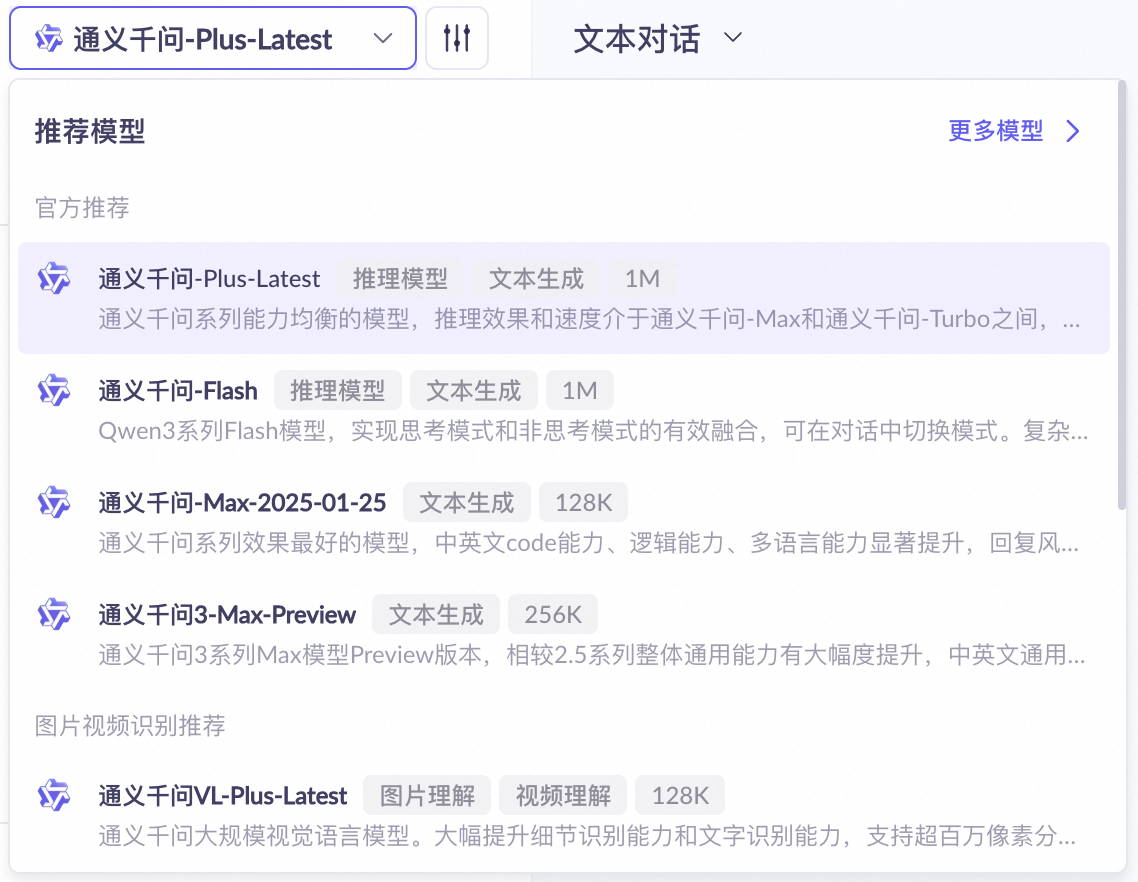Click the 128K tag on 通义千问VL-Plus-Latest row
The image size is (1138, 882).
coord(680,796)
